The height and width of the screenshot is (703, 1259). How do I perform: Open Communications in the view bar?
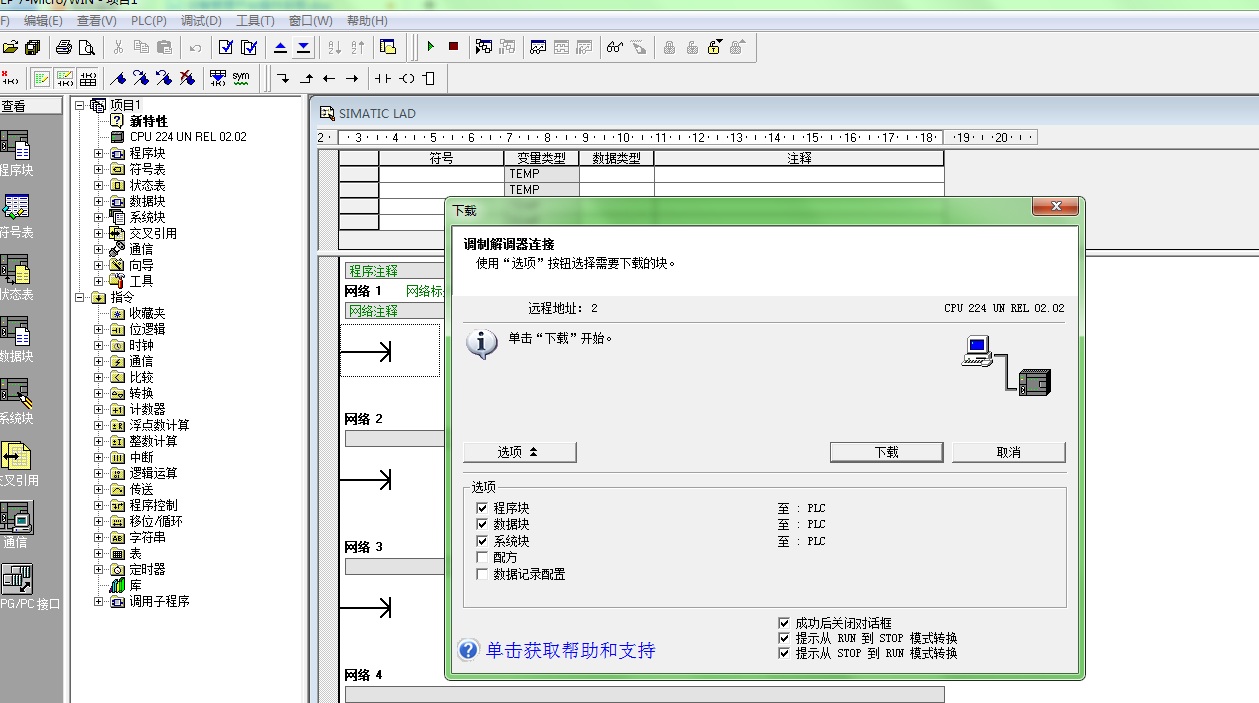(x=15, y=525)
